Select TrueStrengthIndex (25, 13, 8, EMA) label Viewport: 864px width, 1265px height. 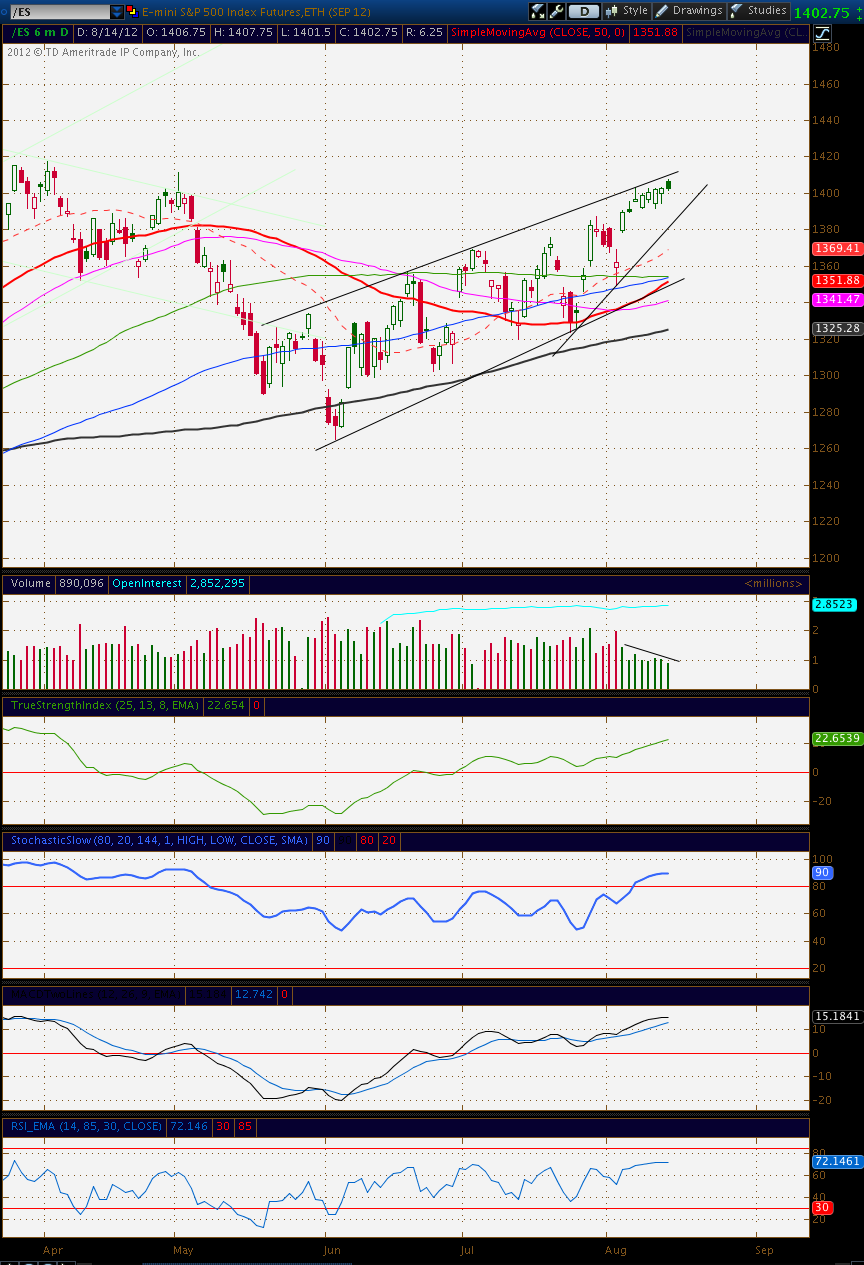point(105,705)
